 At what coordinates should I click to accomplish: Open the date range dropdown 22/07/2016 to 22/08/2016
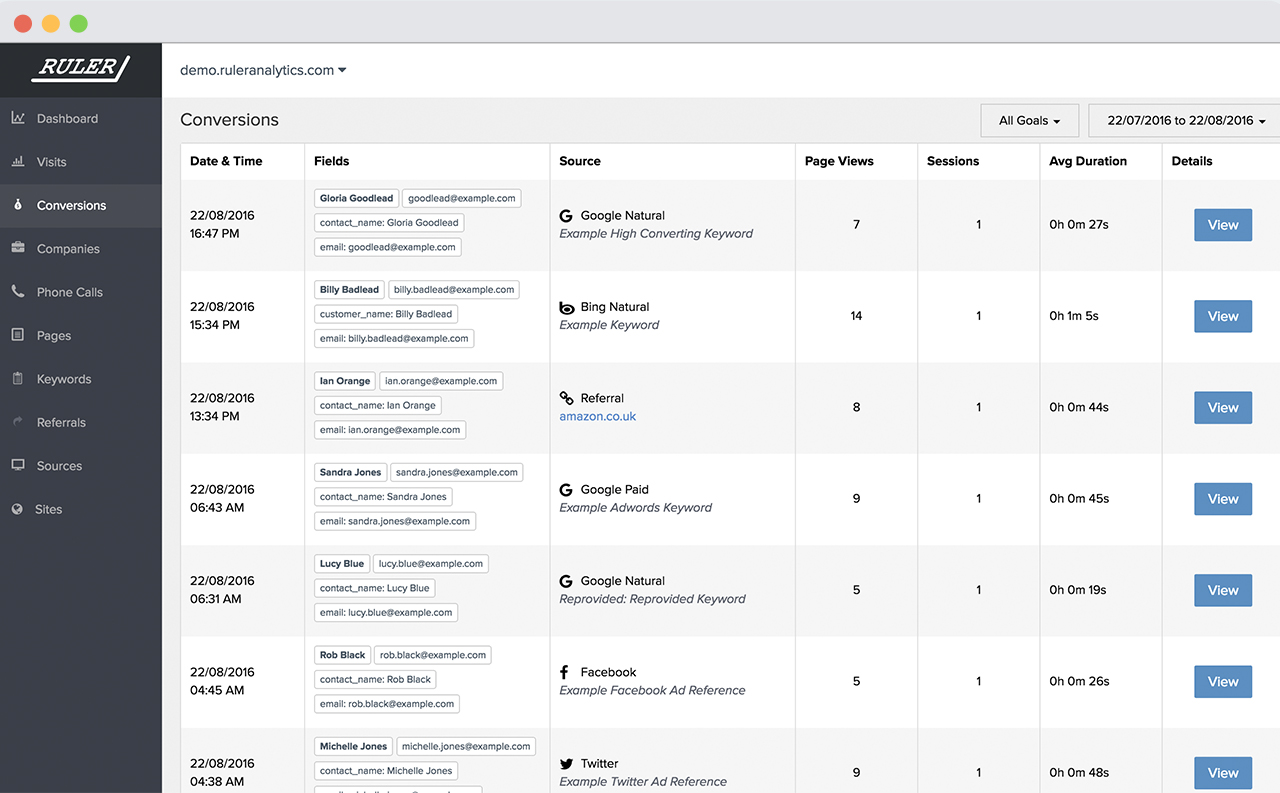tap(1185, 120)
